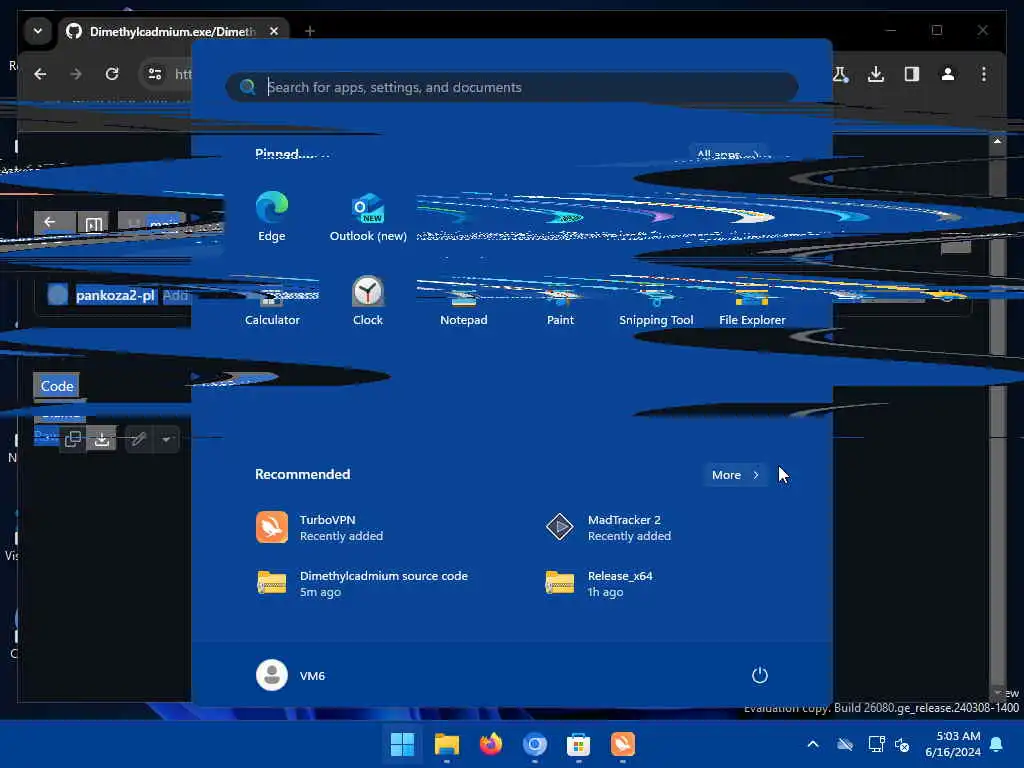Open Snipping Tool from pinned apps

656,307
